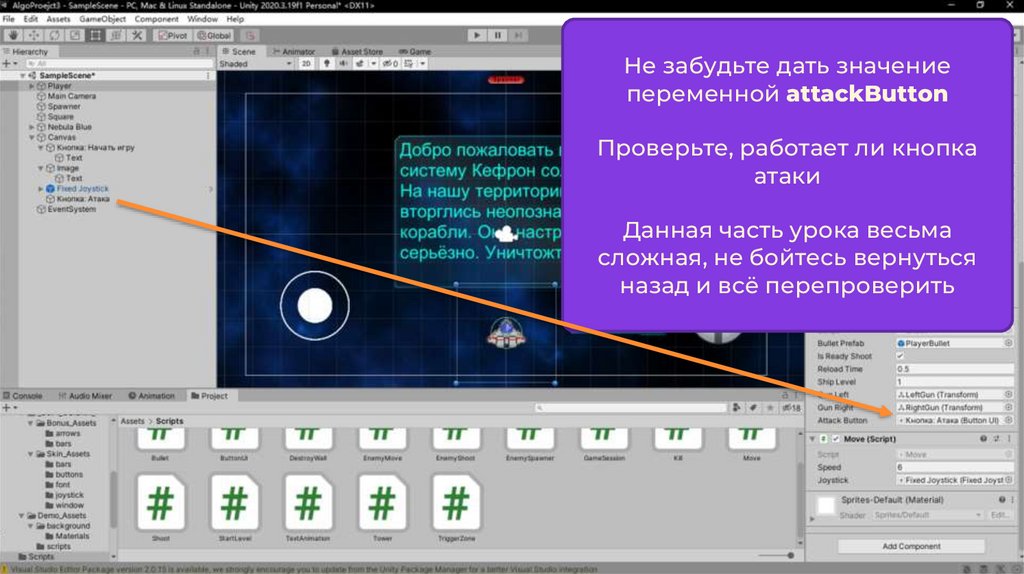The width and height of the screenshot is (1024, 574).
Task: Toggle Pivot handle position
Action: point(172,35)
